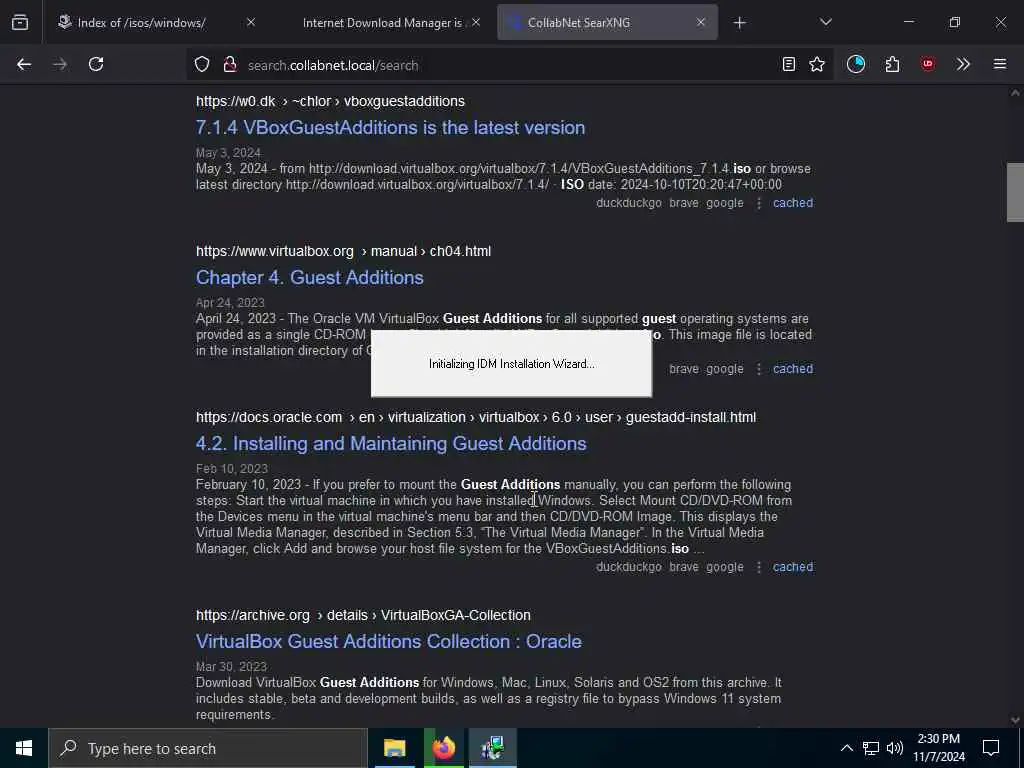Close the Index of /isos/windows/ tab
The image size is (1024, 768).
[251, 22]
